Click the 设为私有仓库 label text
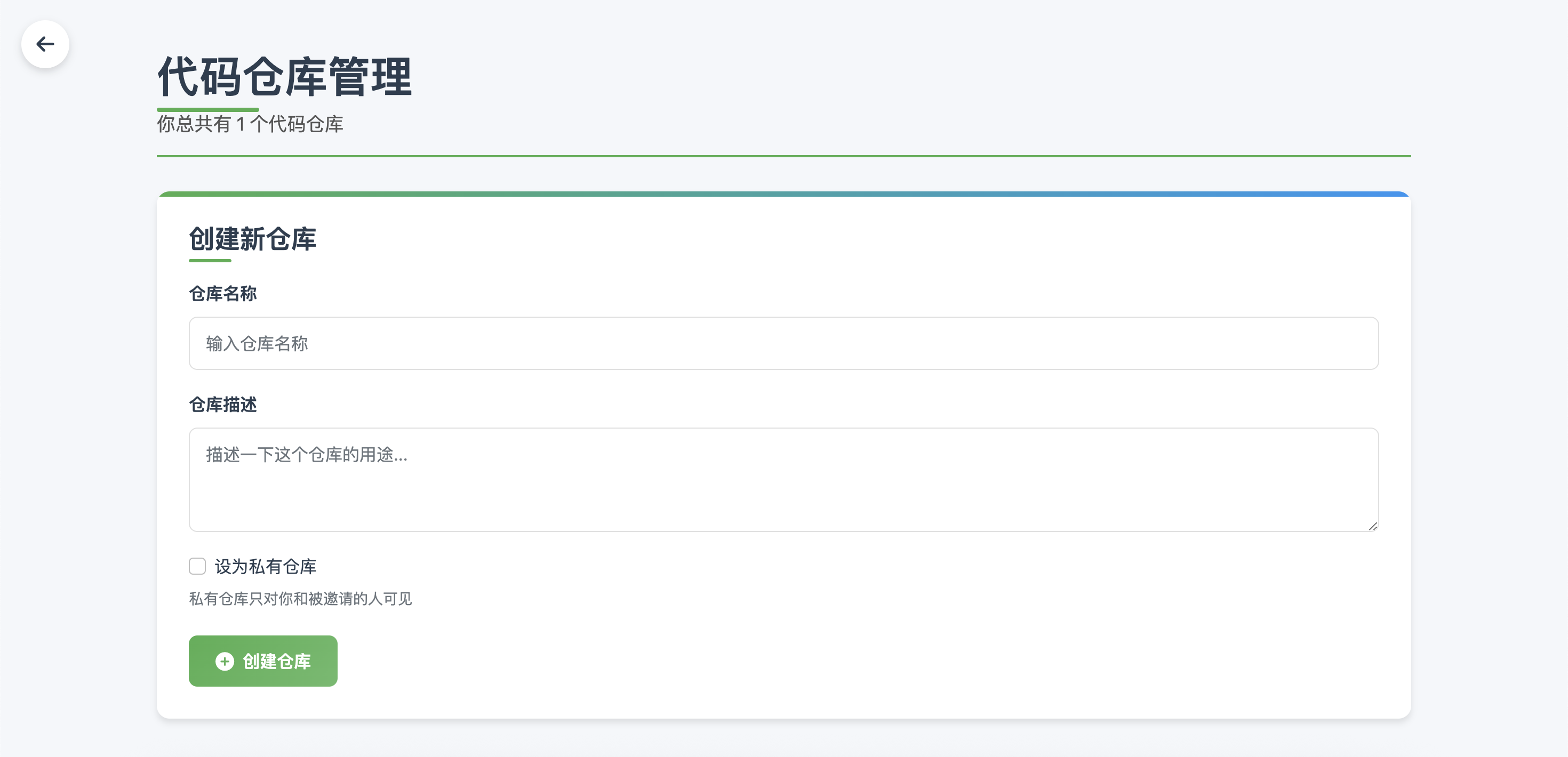 tap(266, 567)
